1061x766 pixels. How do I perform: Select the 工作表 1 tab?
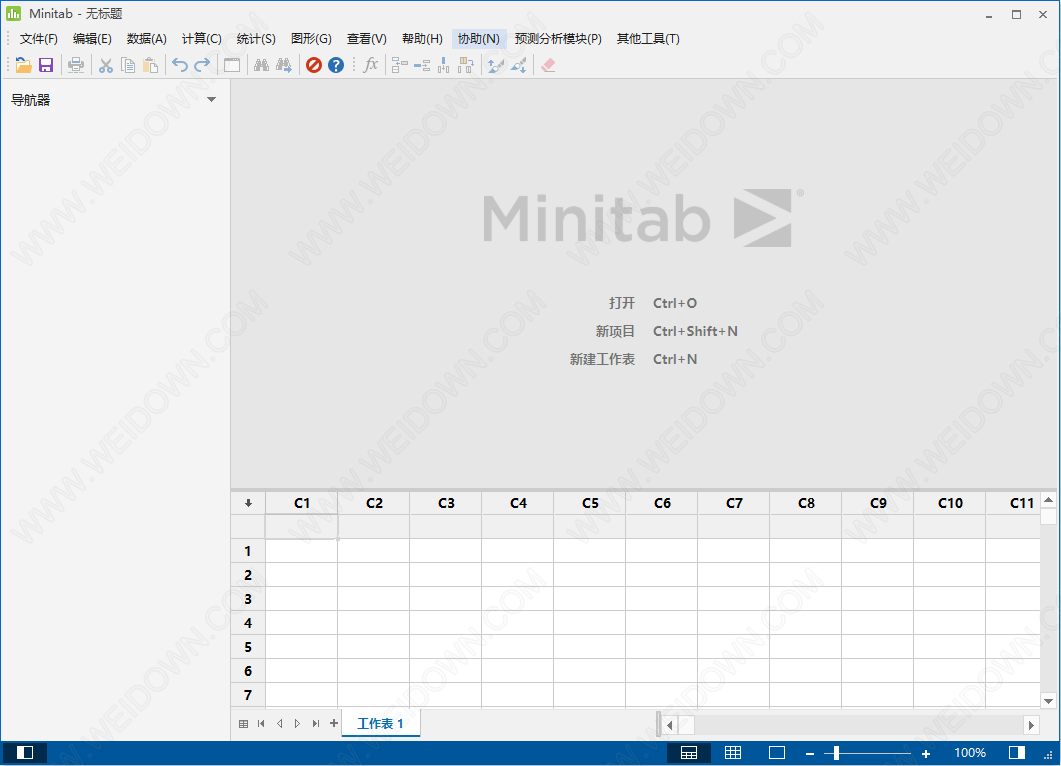coord(380,723)
